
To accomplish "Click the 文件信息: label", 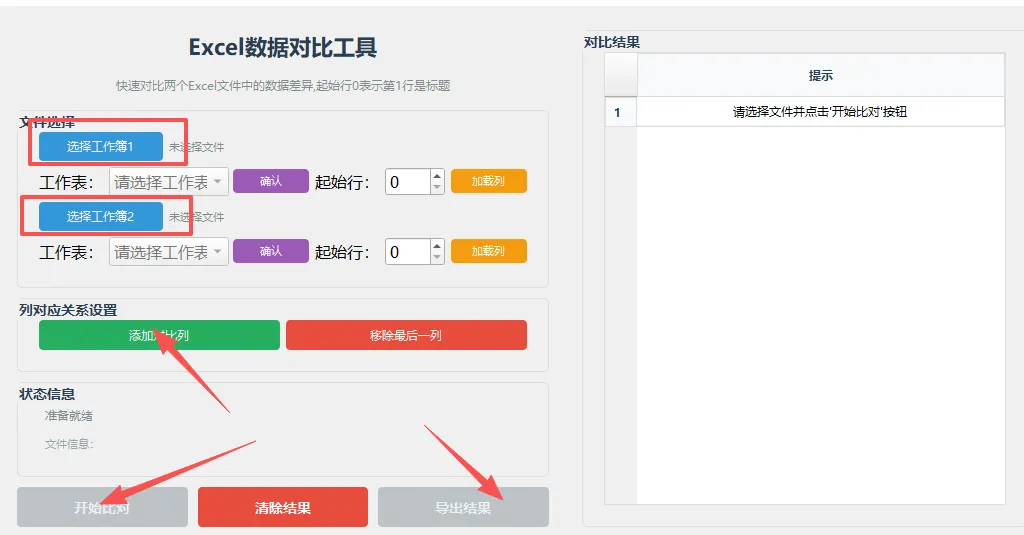I will [69, 444].
